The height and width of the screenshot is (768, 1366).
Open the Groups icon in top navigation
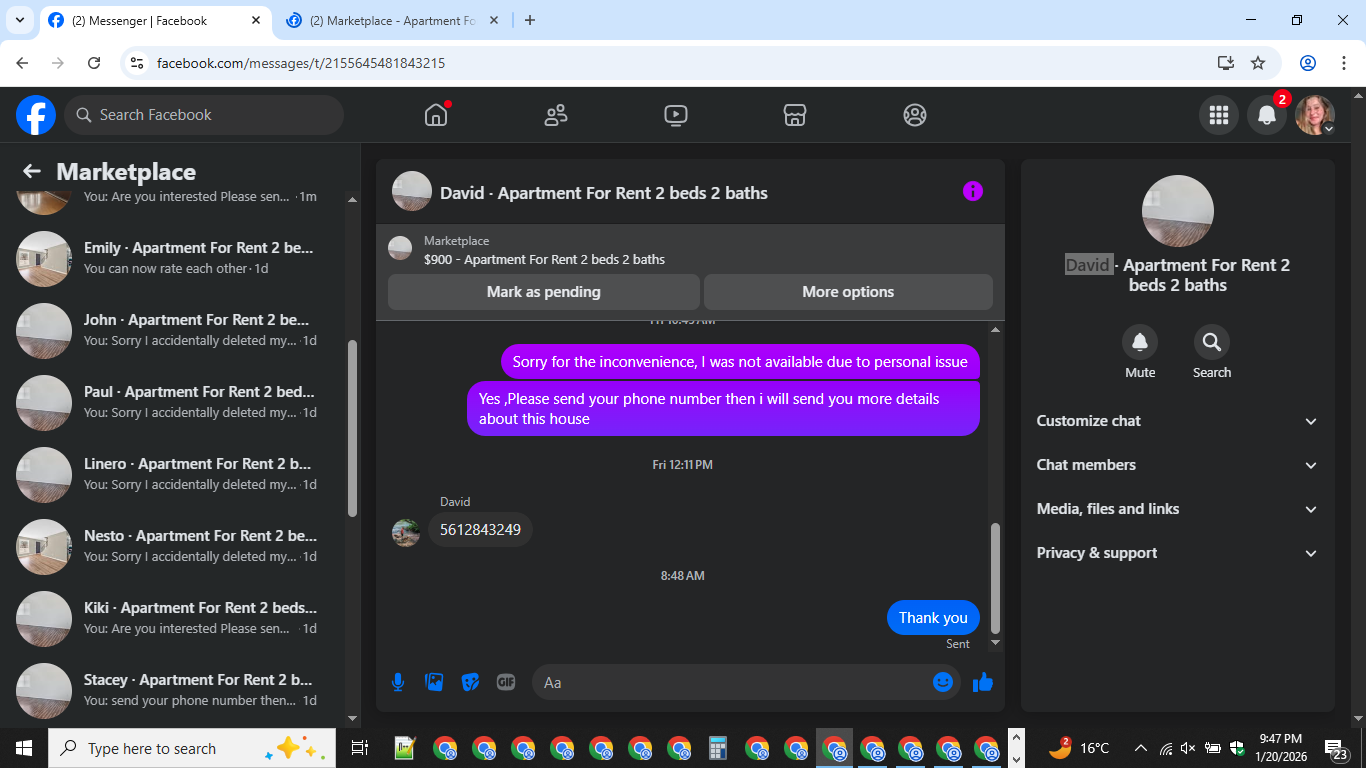click(915, 115)
